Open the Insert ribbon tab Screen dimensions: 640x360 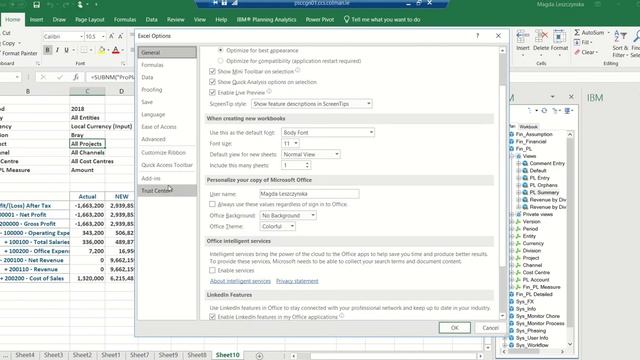click(x=36, y=19)
